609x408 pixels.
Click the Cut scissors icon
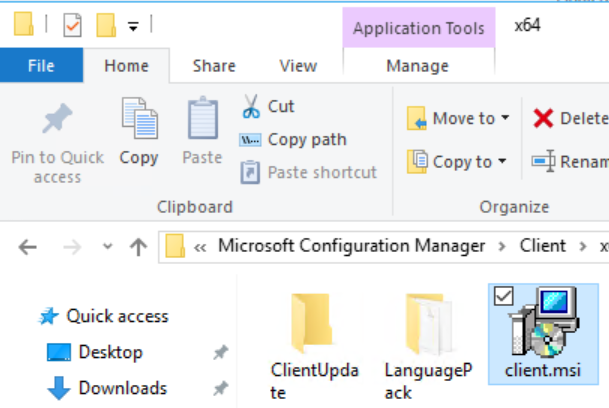(251, 106)
